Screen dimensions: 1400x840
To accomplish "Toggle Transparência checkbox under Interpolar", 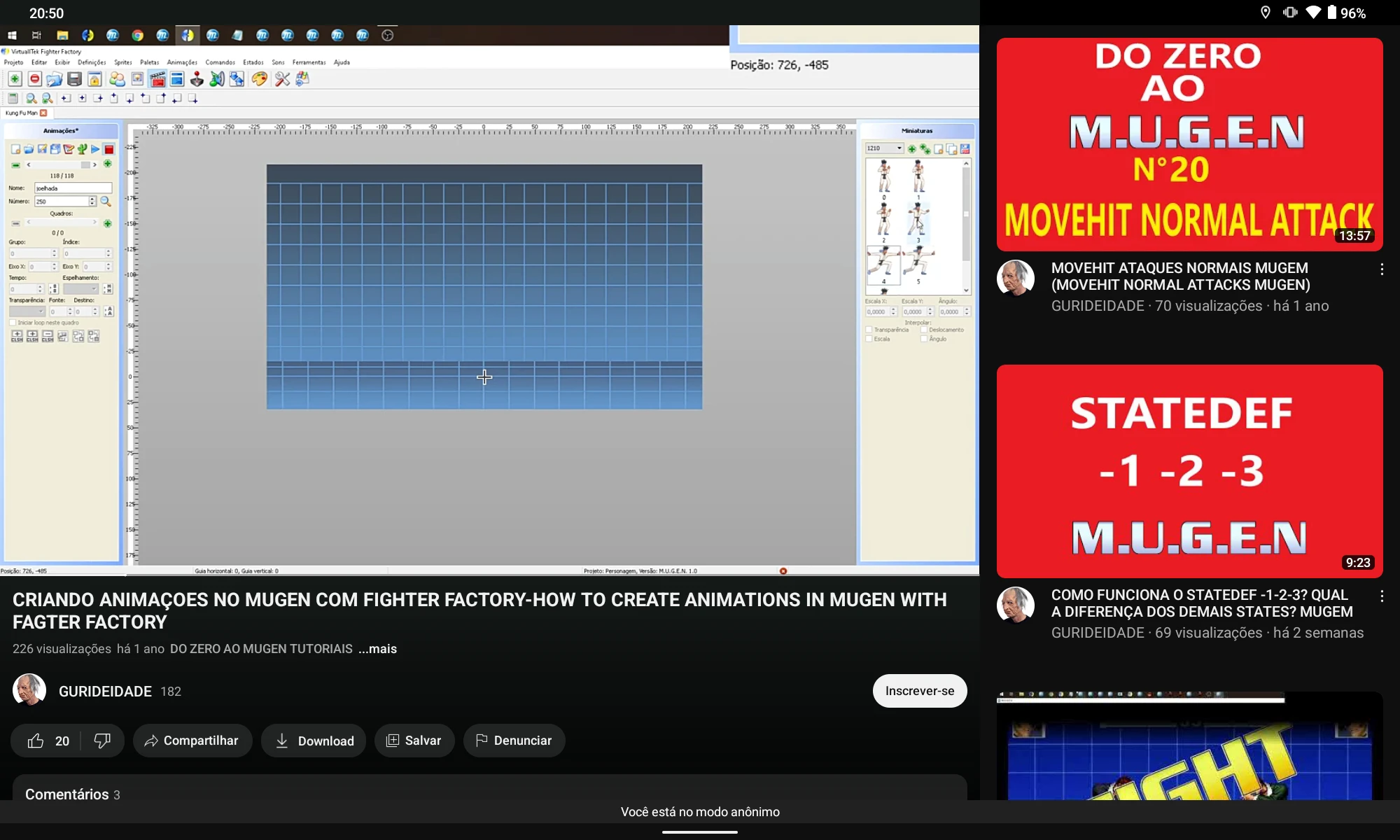I will point(869,330).
